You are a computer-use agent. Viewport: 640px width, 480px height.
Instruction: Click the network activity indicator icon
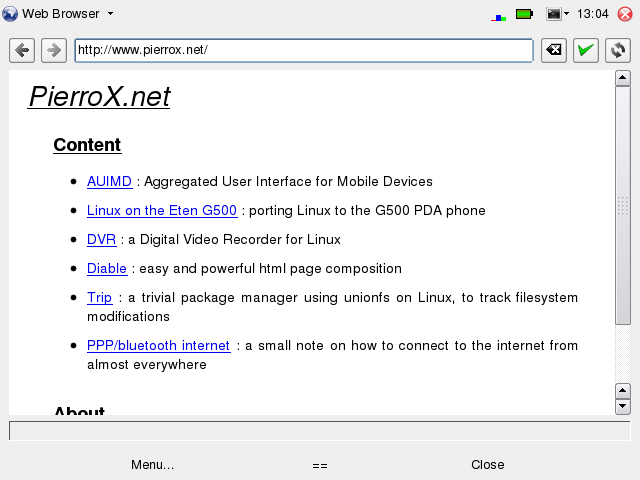click(498, 18)
